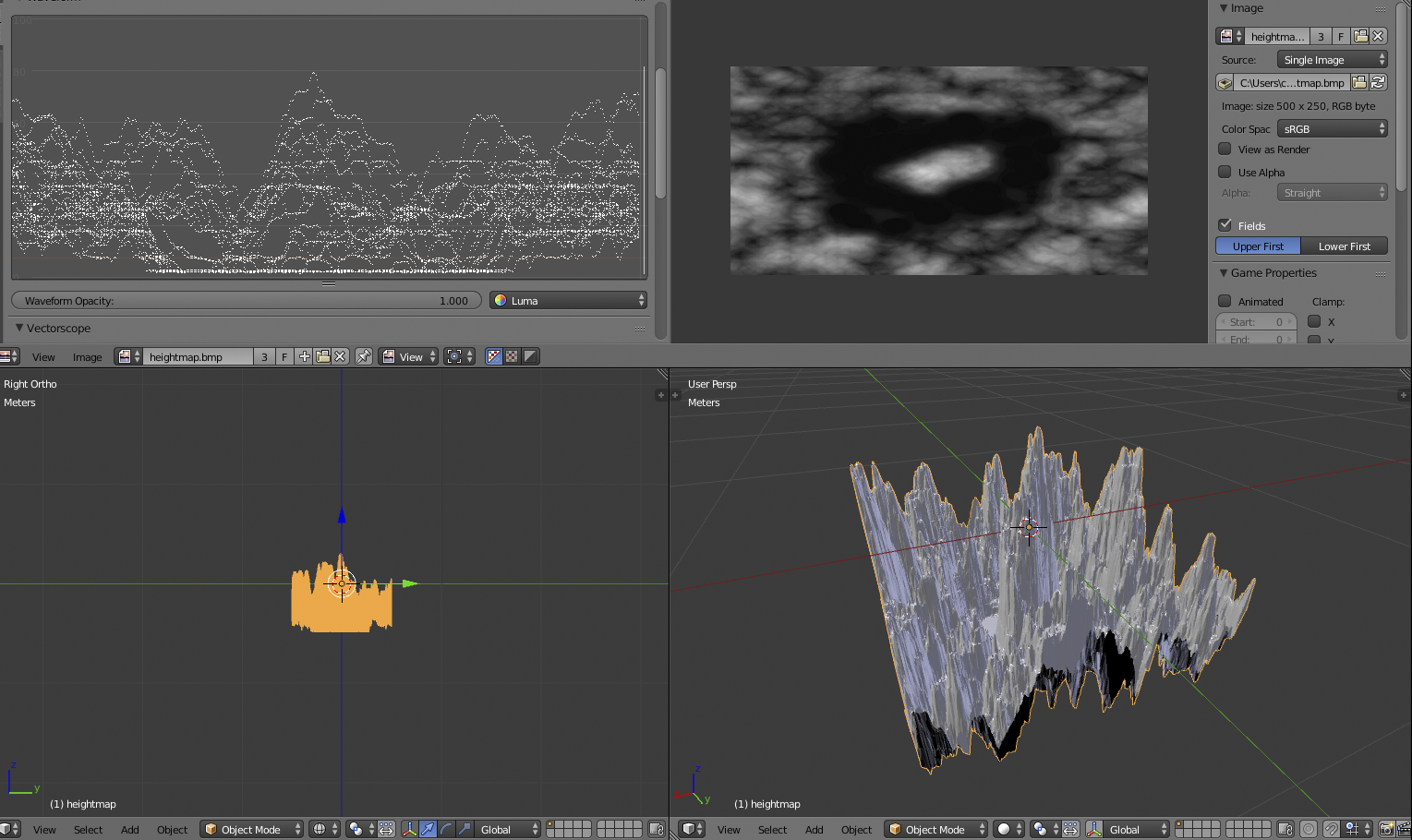Open Color Space sRGB dropdown

coord(1333,129)
